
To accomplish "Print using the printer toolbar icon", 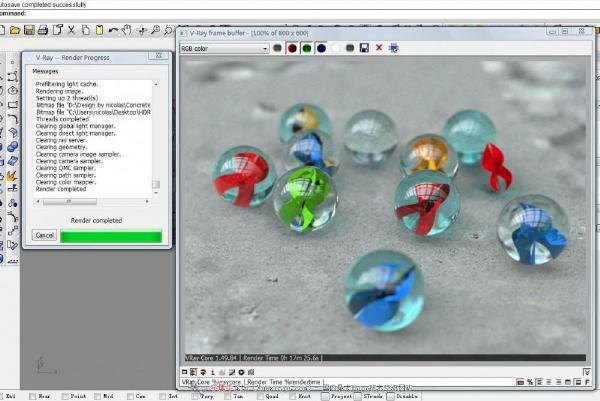I will pos(43,30).
